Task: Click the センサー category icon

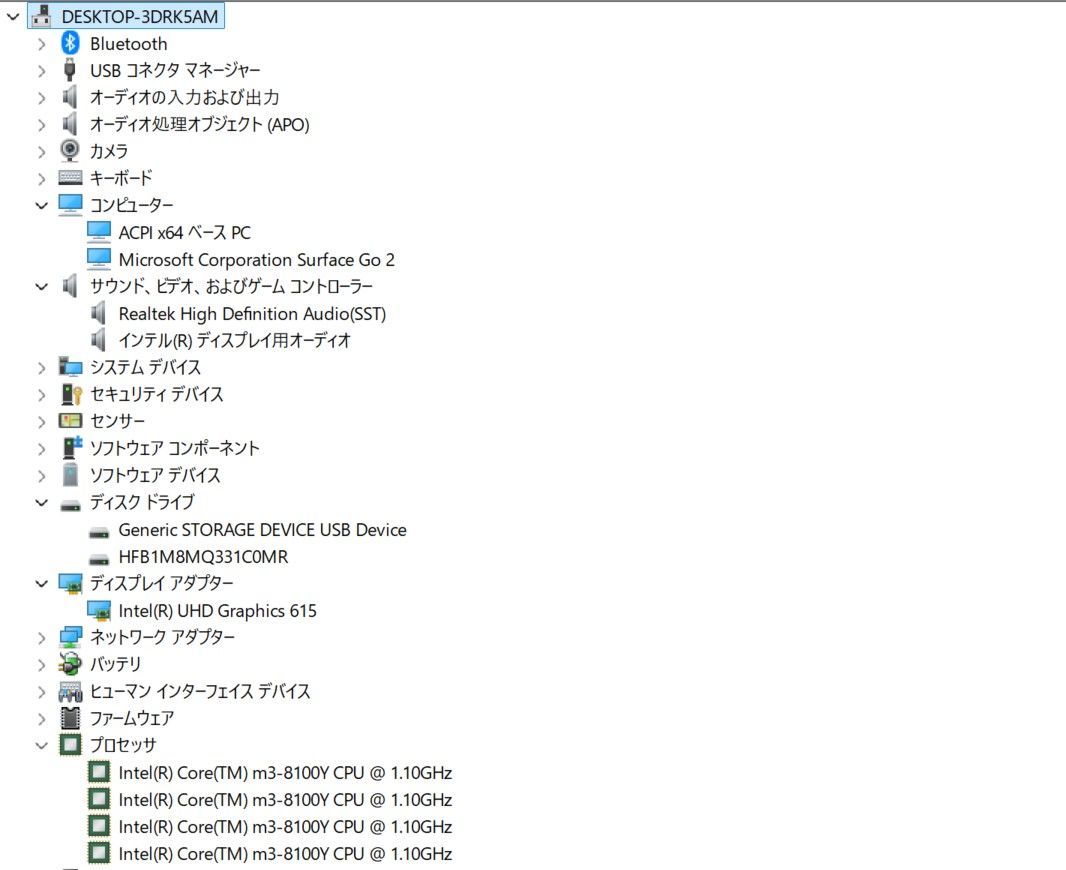Action: click(x=70, y=421)
